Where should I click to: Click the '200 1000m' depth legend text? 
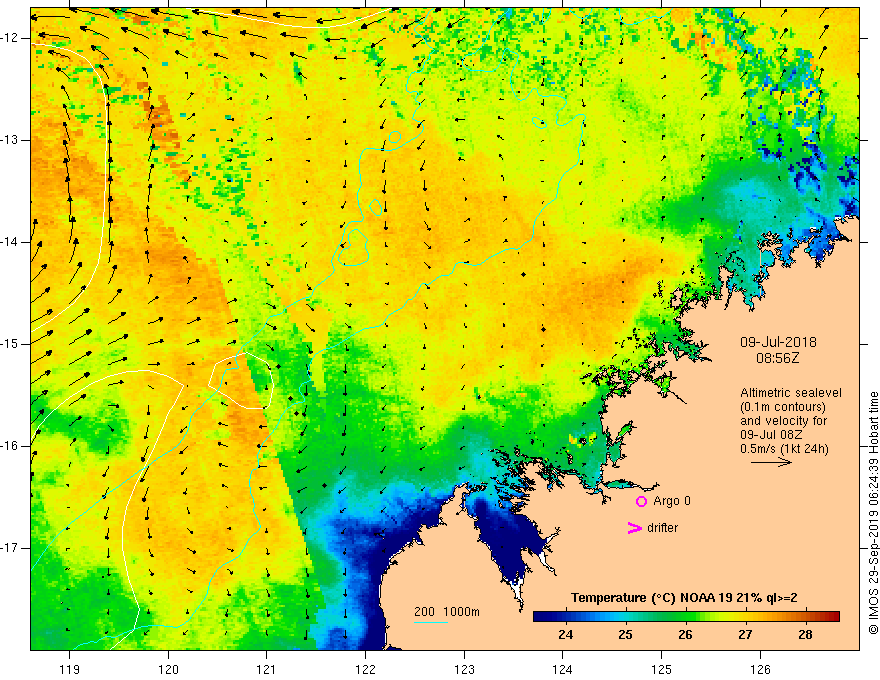click(447, 612)
